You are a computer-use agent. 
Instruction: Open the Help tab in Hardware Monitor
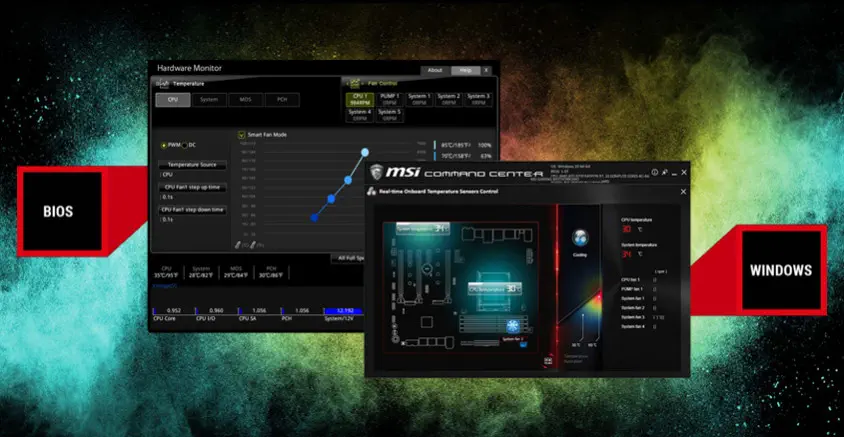tap(466, 71)
